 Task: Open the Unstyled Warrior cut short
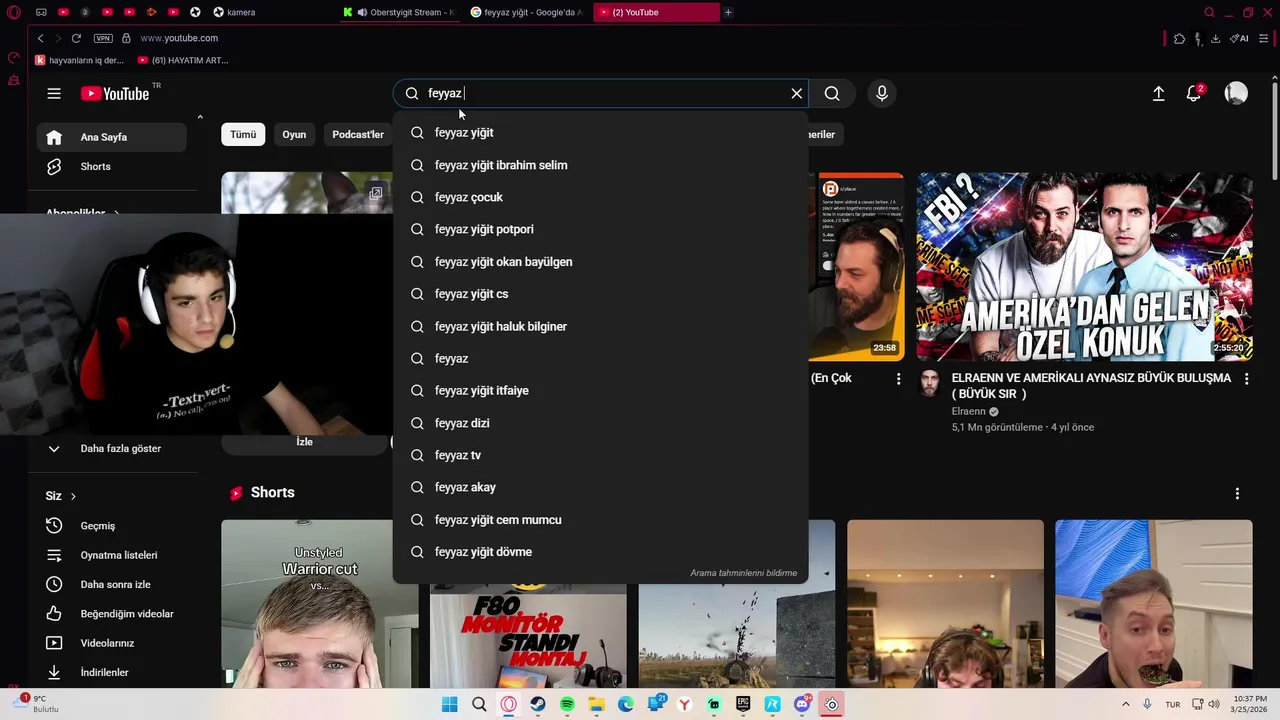[319, 603]
